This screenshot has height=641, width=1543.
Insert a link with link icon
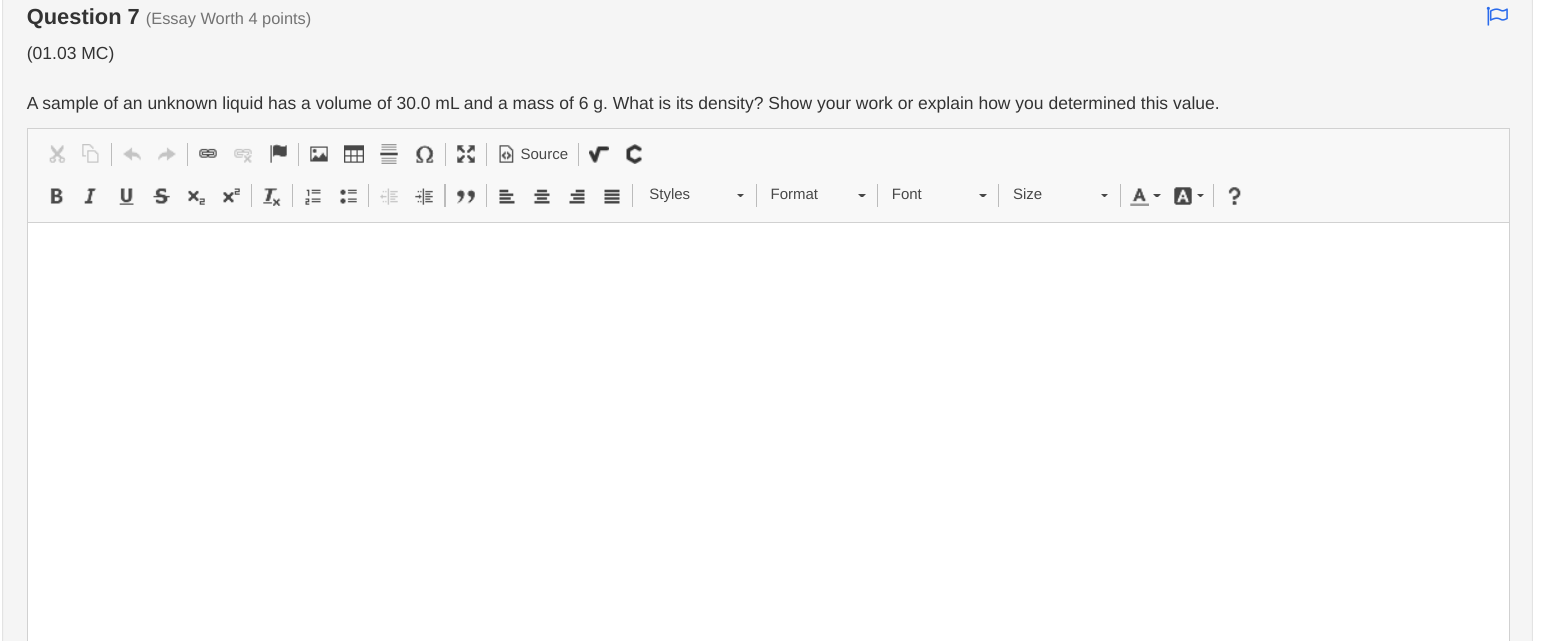point(207,154)
